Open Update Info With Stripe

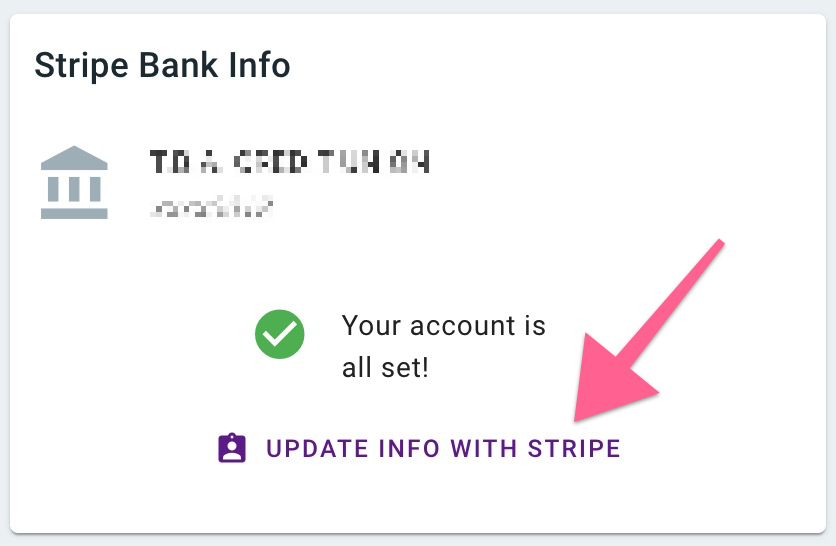pos(420,448)
